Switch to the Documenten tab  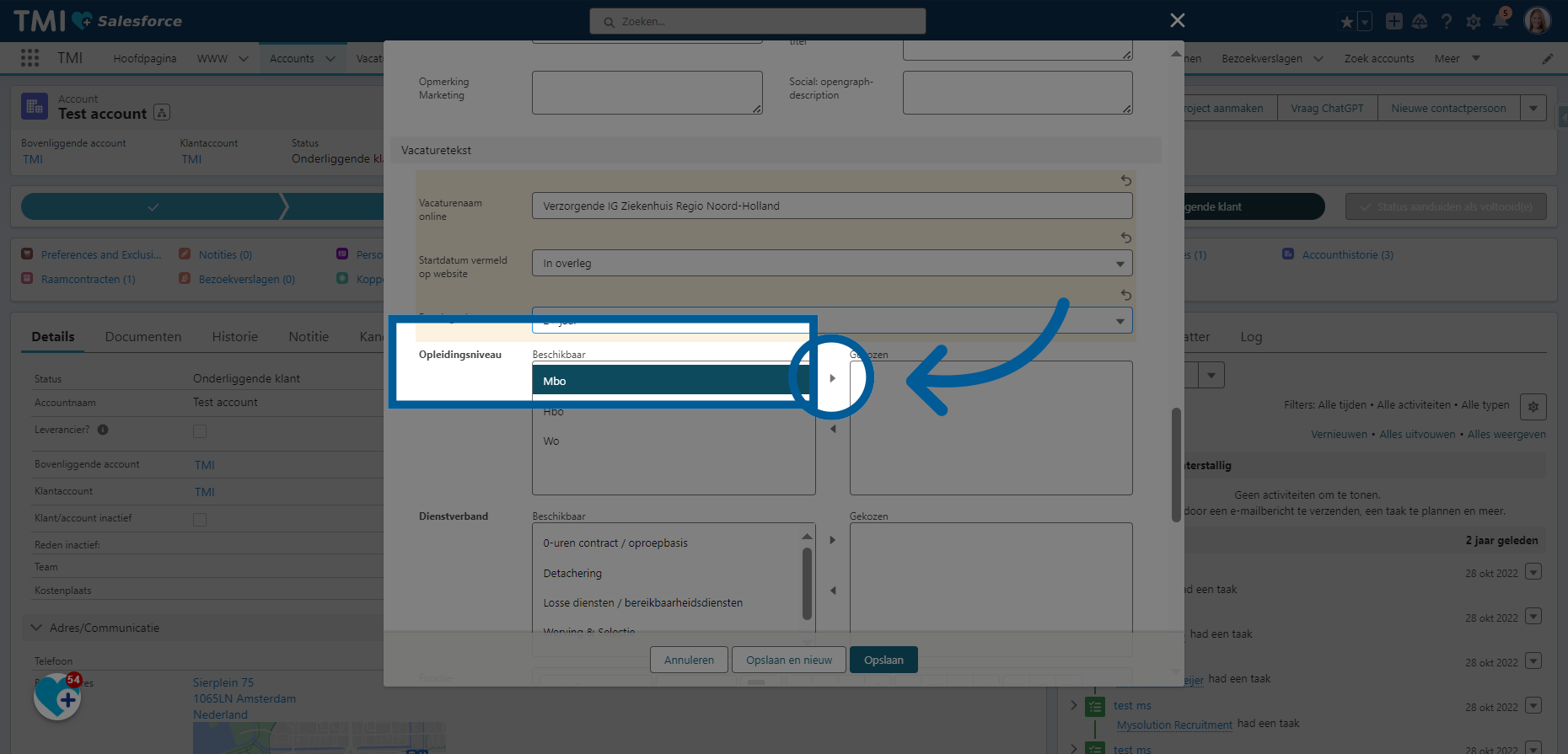pos(143,337)
